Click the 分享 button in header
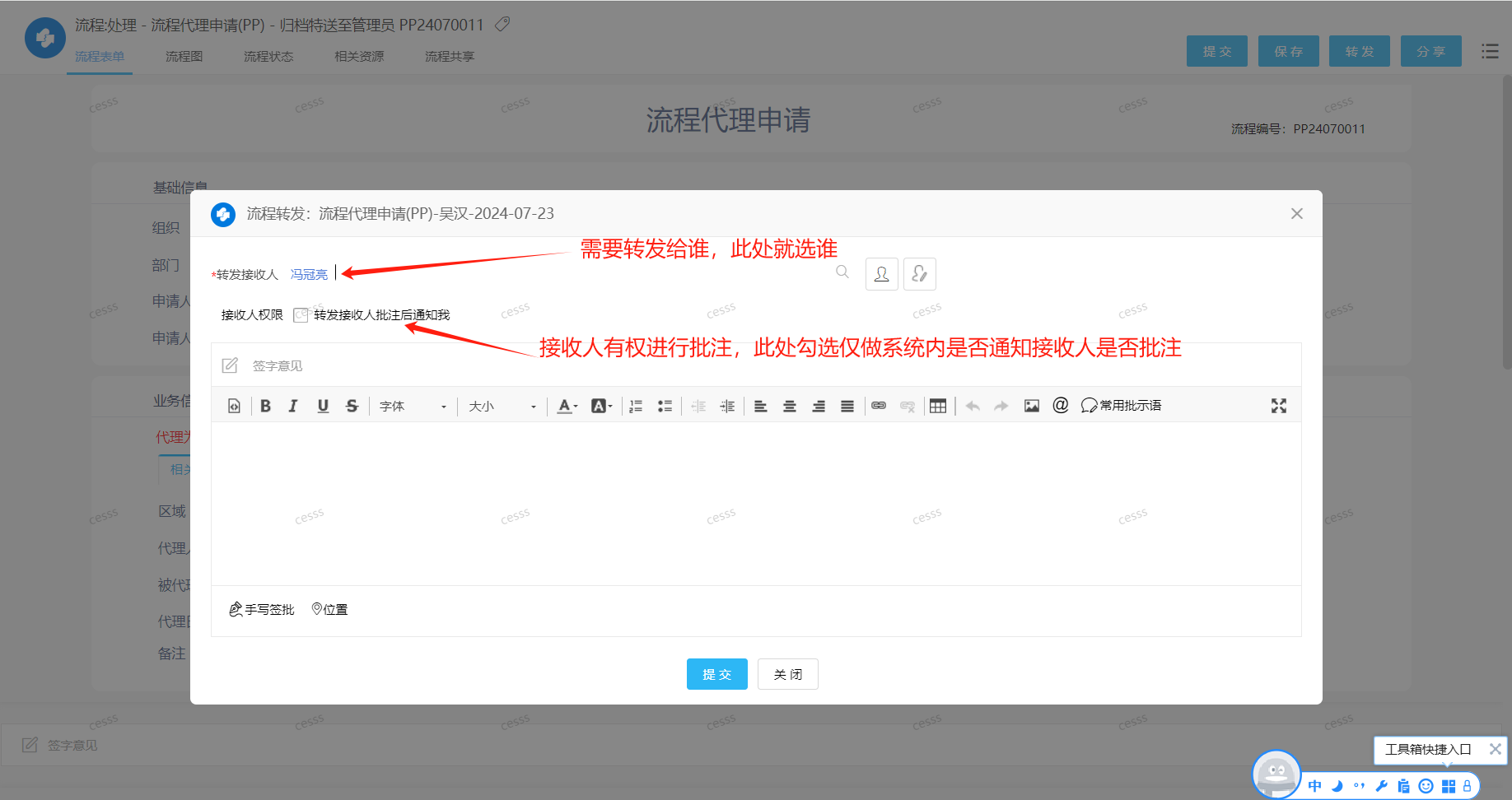This screenshot has width=1512, height=800. click(1431, 51)
